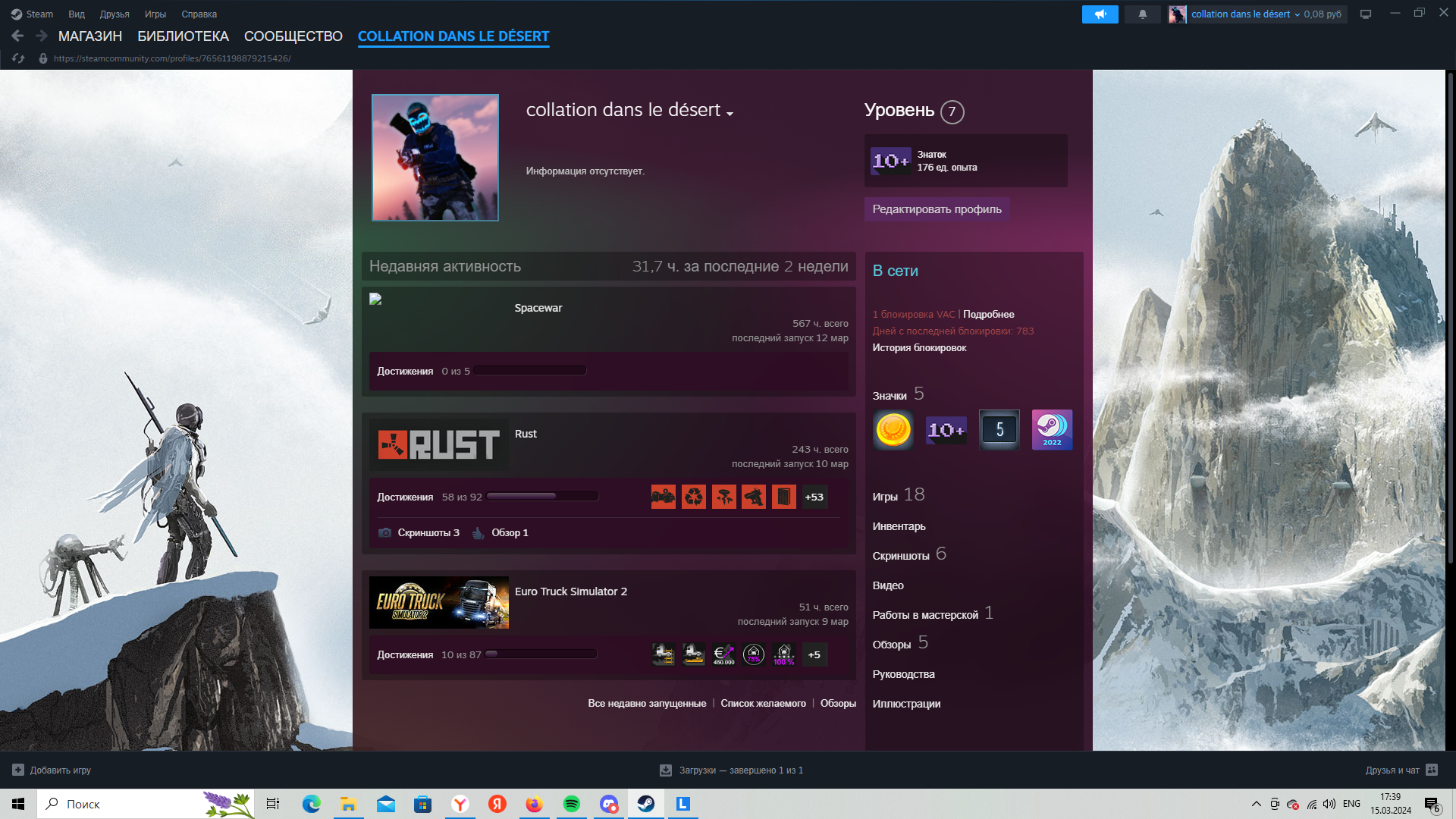
Task: Open the Справка menu
Action: [199, 14]
